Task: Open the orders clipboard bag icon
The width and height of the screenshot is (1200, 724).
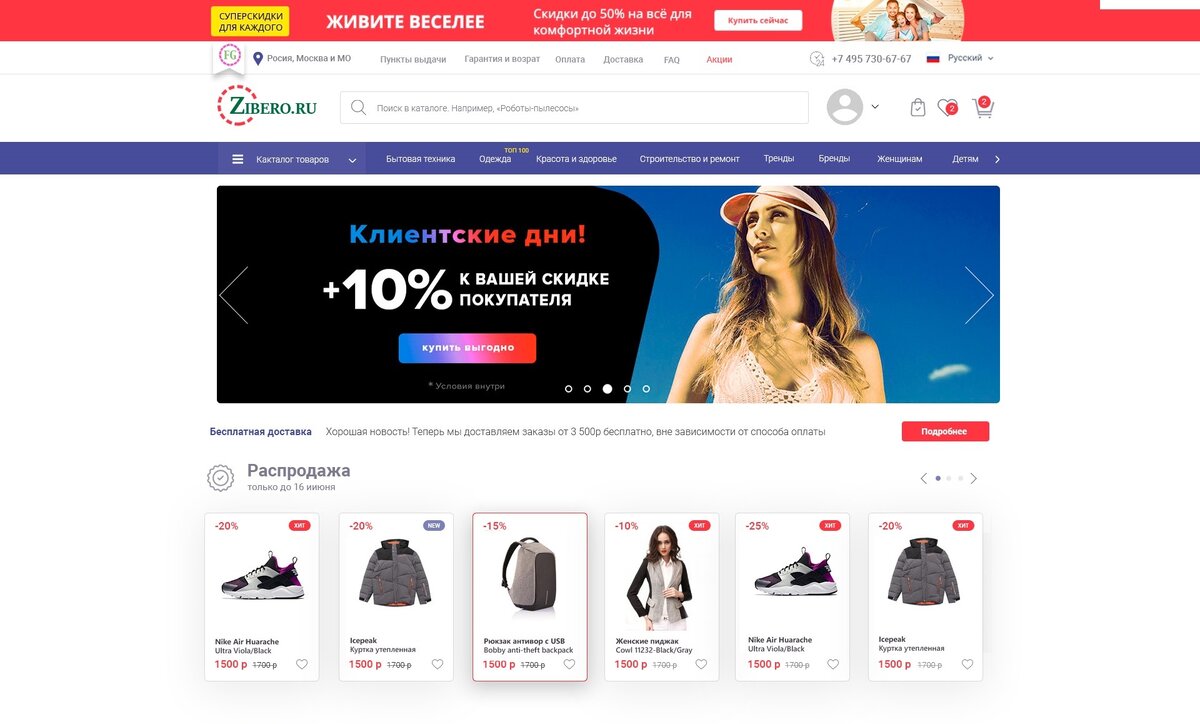Action: pyautogui.click(x=918, y=107)
